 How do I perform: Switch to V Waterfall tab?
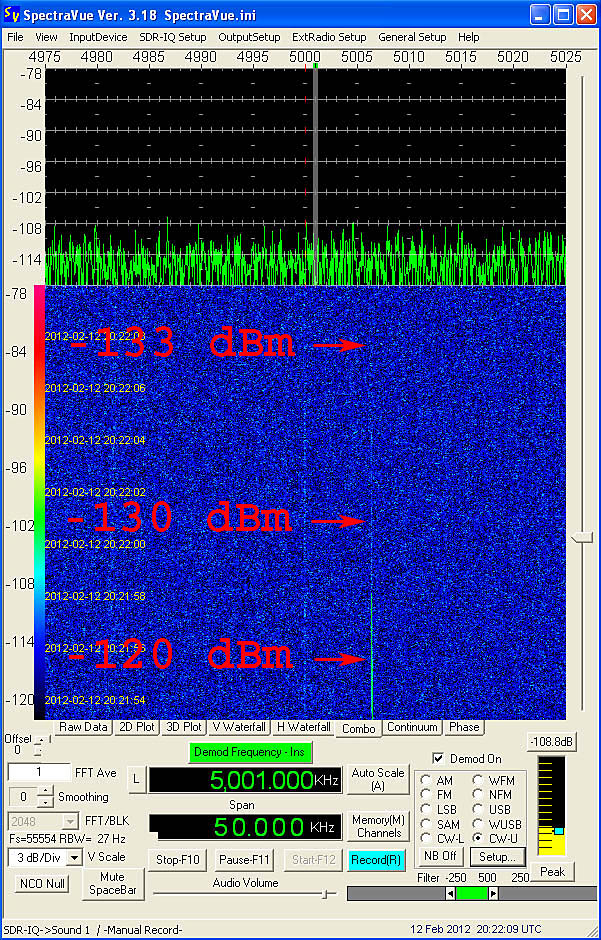tap(238, 727)
